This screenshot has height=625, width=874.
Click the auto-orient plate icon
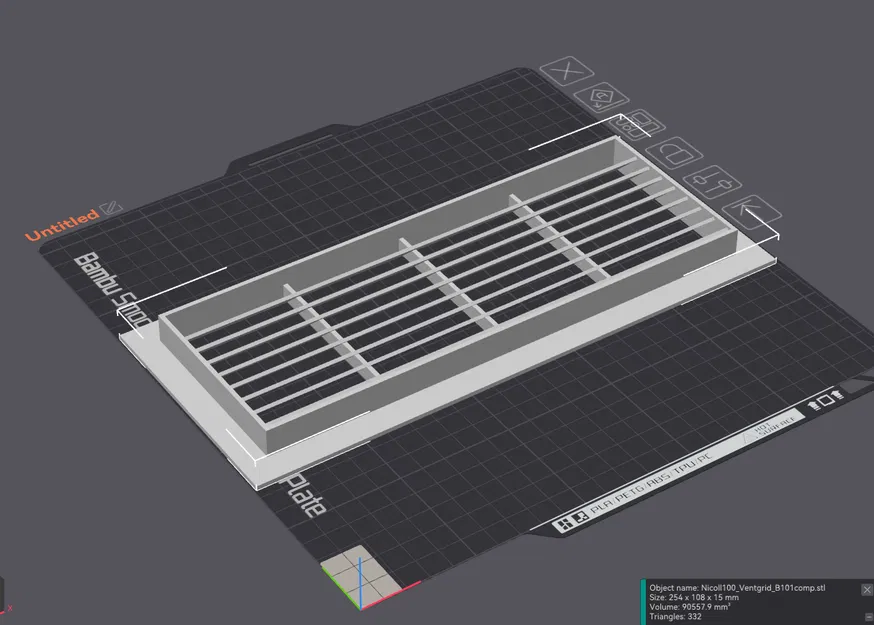tap(601, 98)
